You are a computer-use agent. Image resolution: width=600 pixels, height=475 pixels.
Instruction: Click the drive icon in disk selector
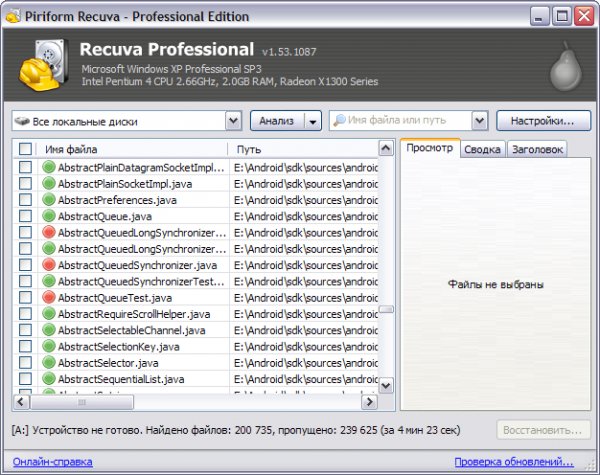(22, 121)
